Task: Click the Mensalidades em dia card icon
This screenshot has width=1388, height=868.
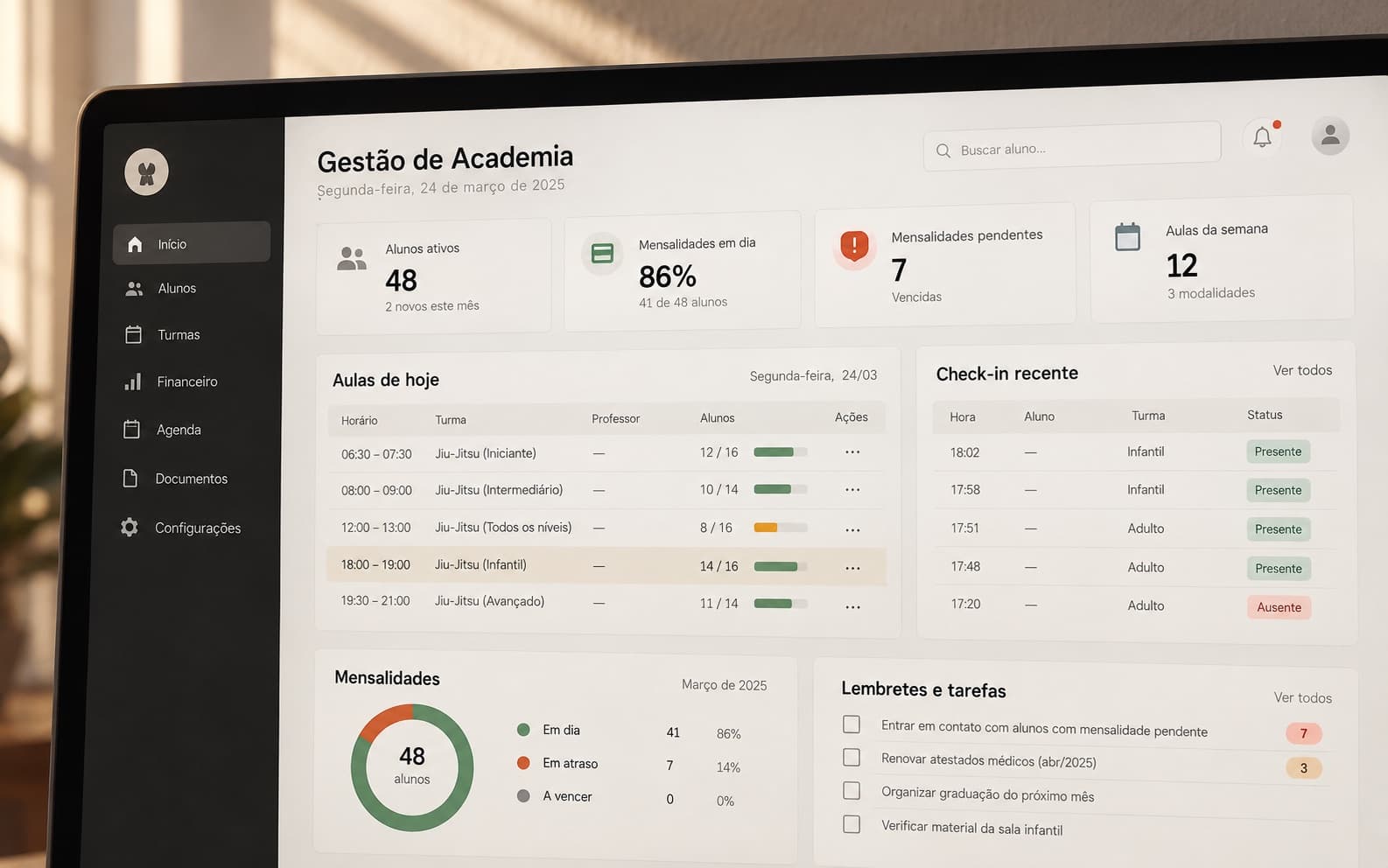Action: click(602, 254)
